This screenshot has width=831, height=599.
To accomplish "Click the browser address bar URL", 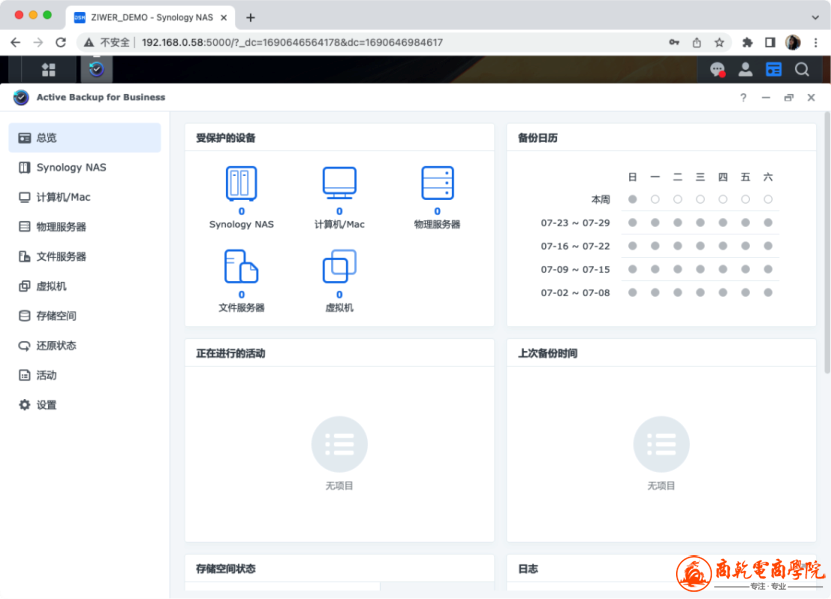I will (x=292, y=42).
